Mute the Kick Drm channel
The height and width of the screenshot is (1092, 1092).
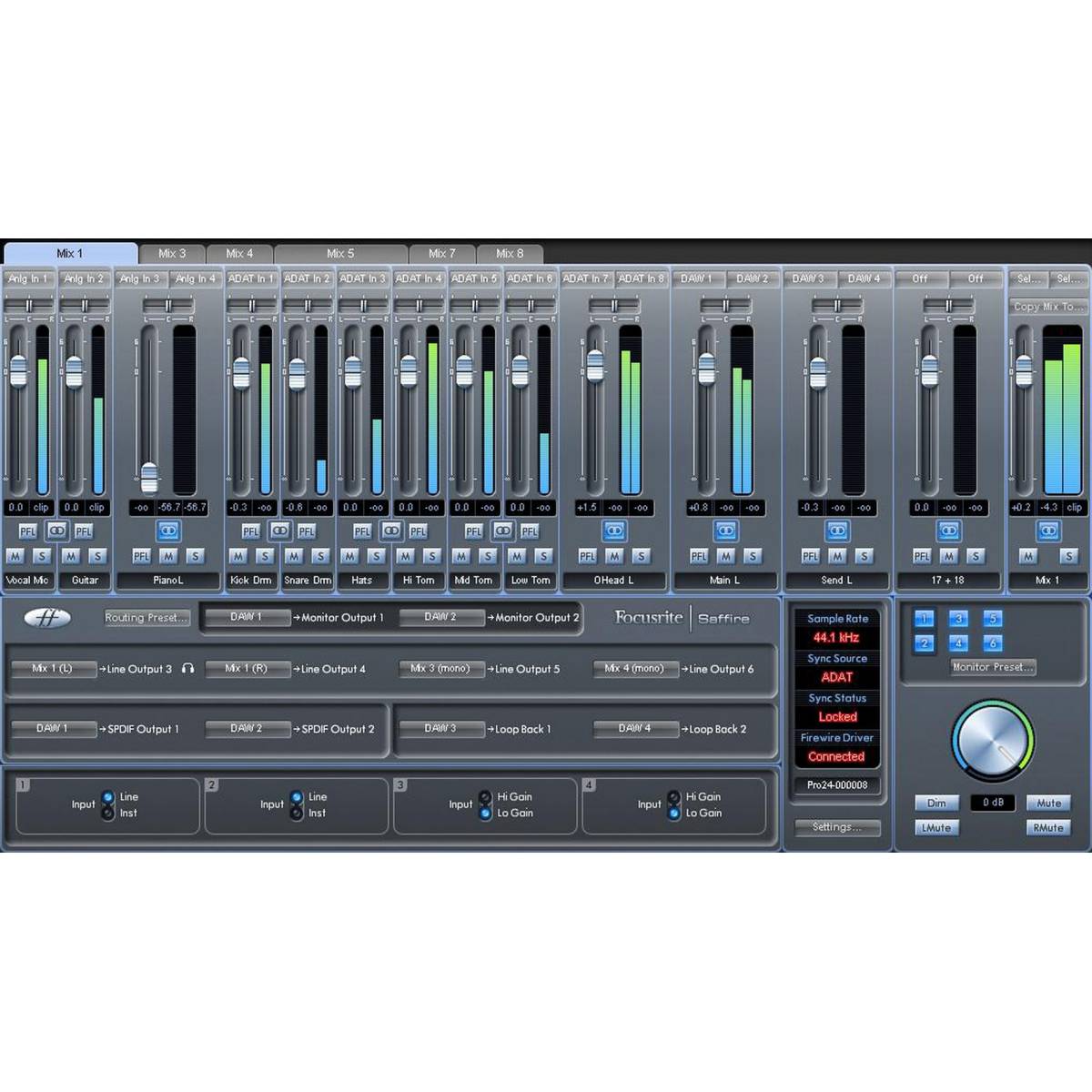click(x=238, y=556)
